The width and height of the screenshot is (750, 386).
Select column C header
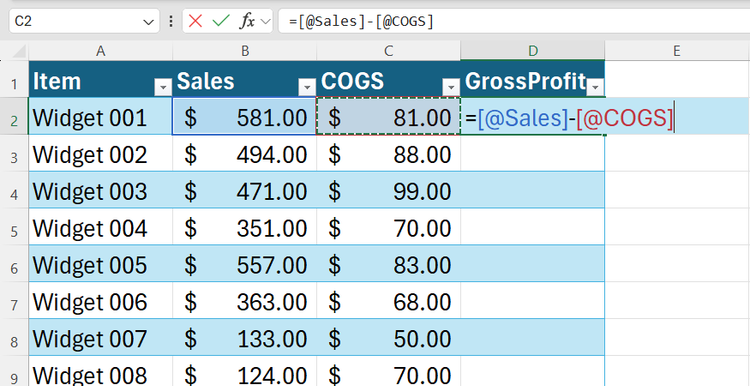click(x=388, y=51)
